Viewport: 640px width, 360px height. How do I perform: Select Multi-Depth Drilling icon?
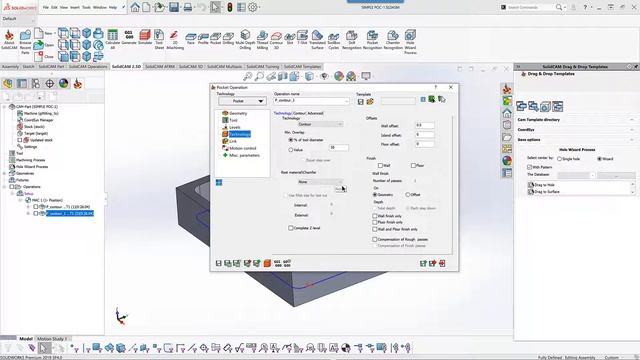point(245,39)
